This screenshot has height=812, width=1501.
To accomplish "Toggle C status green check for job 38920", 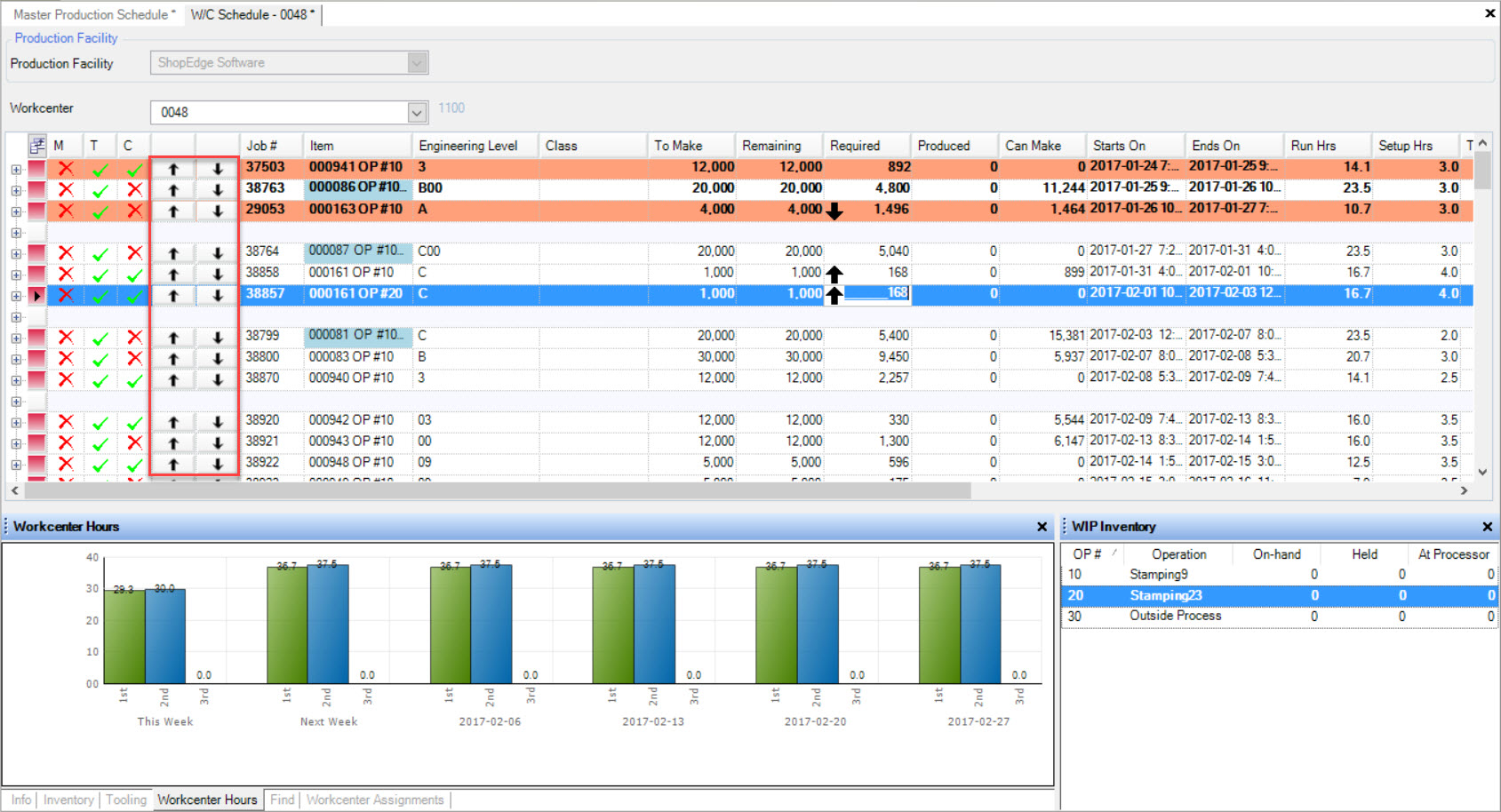I will [134, 422].
